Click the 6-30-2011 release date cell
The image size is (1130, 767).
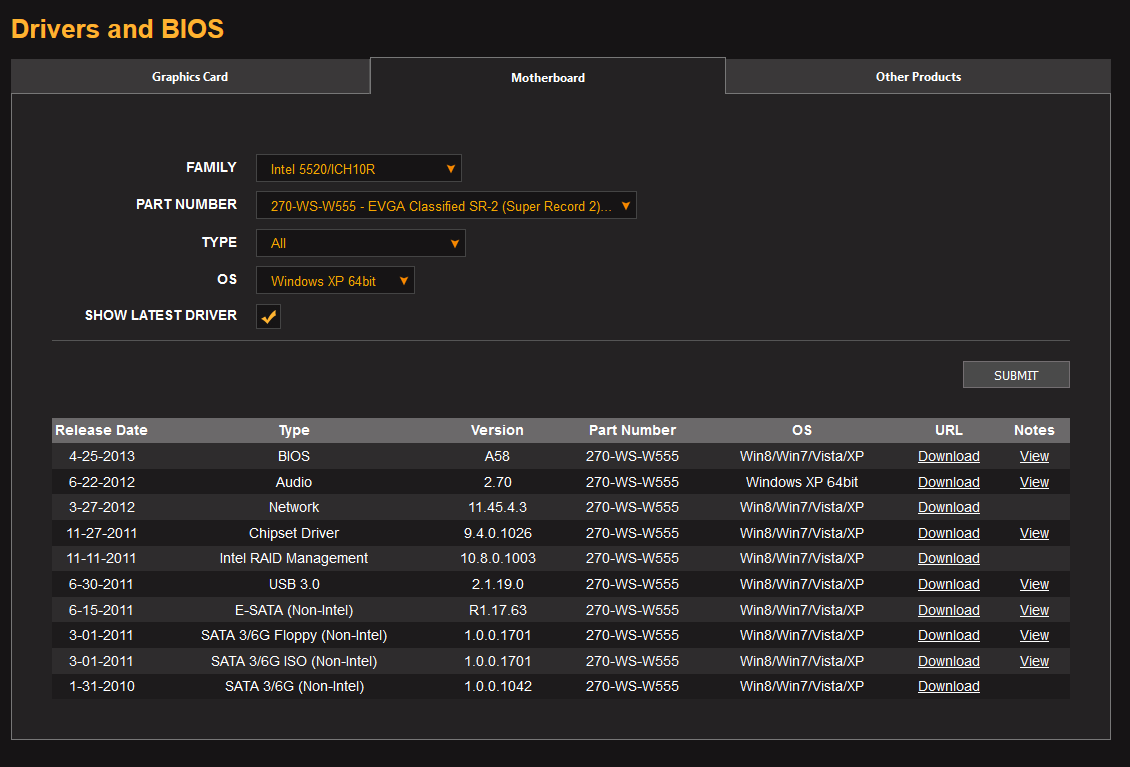pos(102,585)
